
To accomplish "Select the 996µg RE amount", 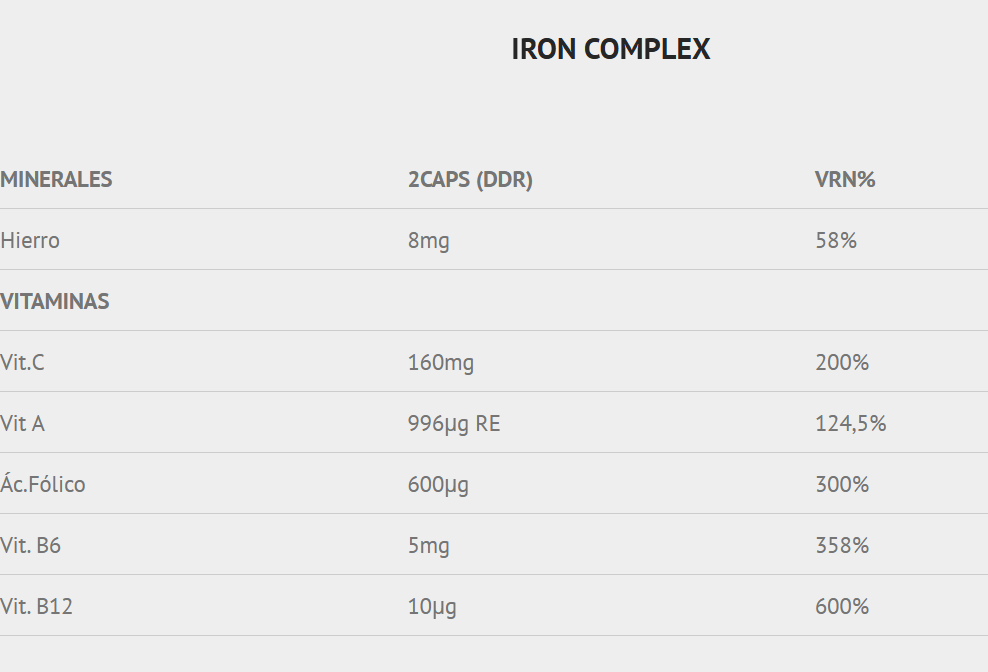I will coord(454,424).
